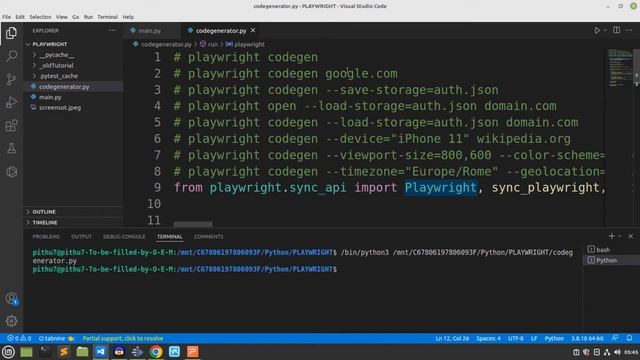Open the Manage gear in activity bar
The width and height of the screenshot is (640, 360).
11,321
